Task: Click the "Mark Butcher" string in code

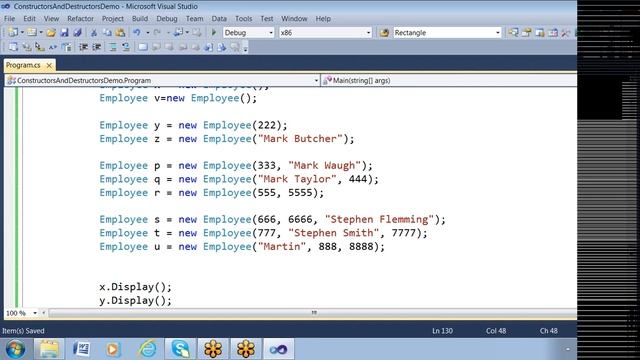Action: (x=300, y=139)
